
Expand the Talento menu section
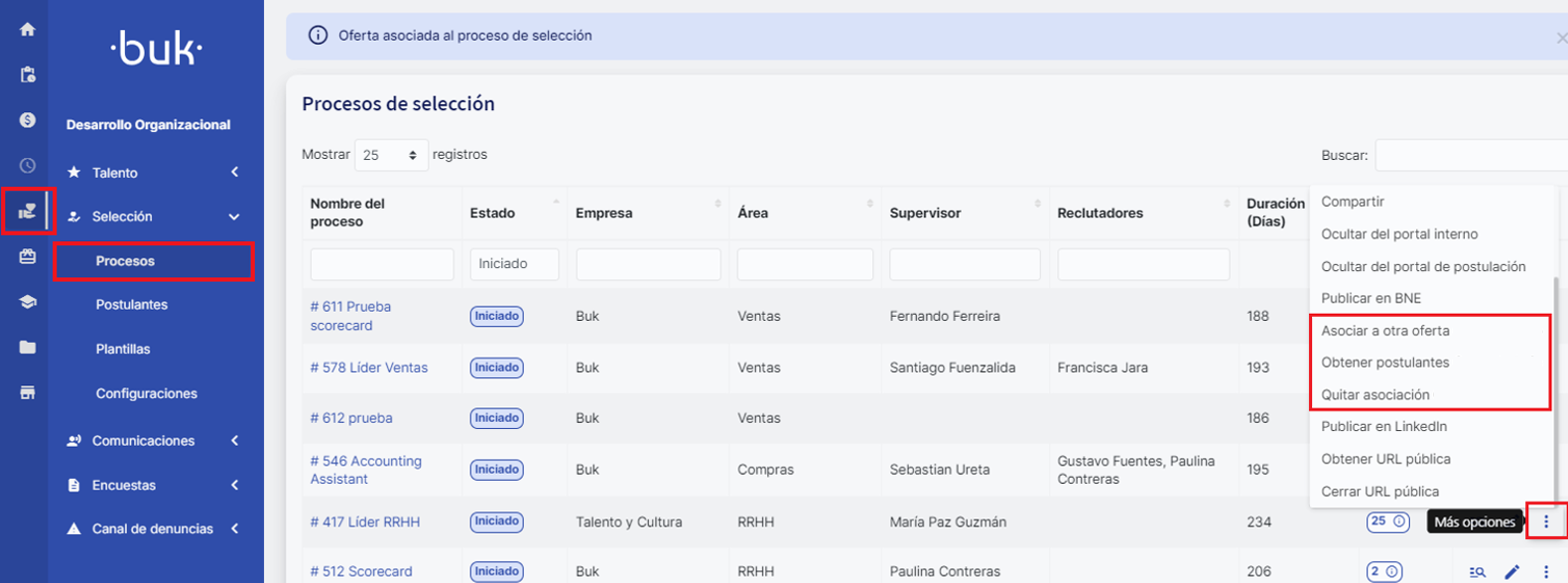[154, 173]
